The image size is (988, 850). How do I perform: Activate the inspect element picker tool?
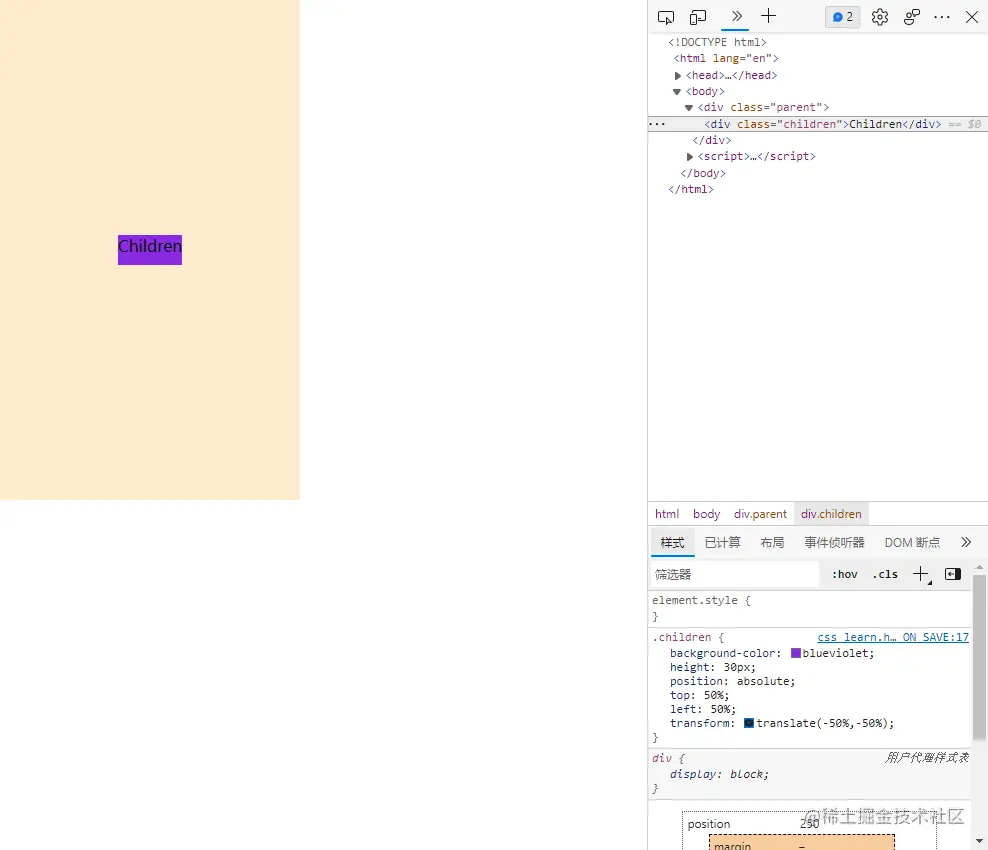point(665,17)
